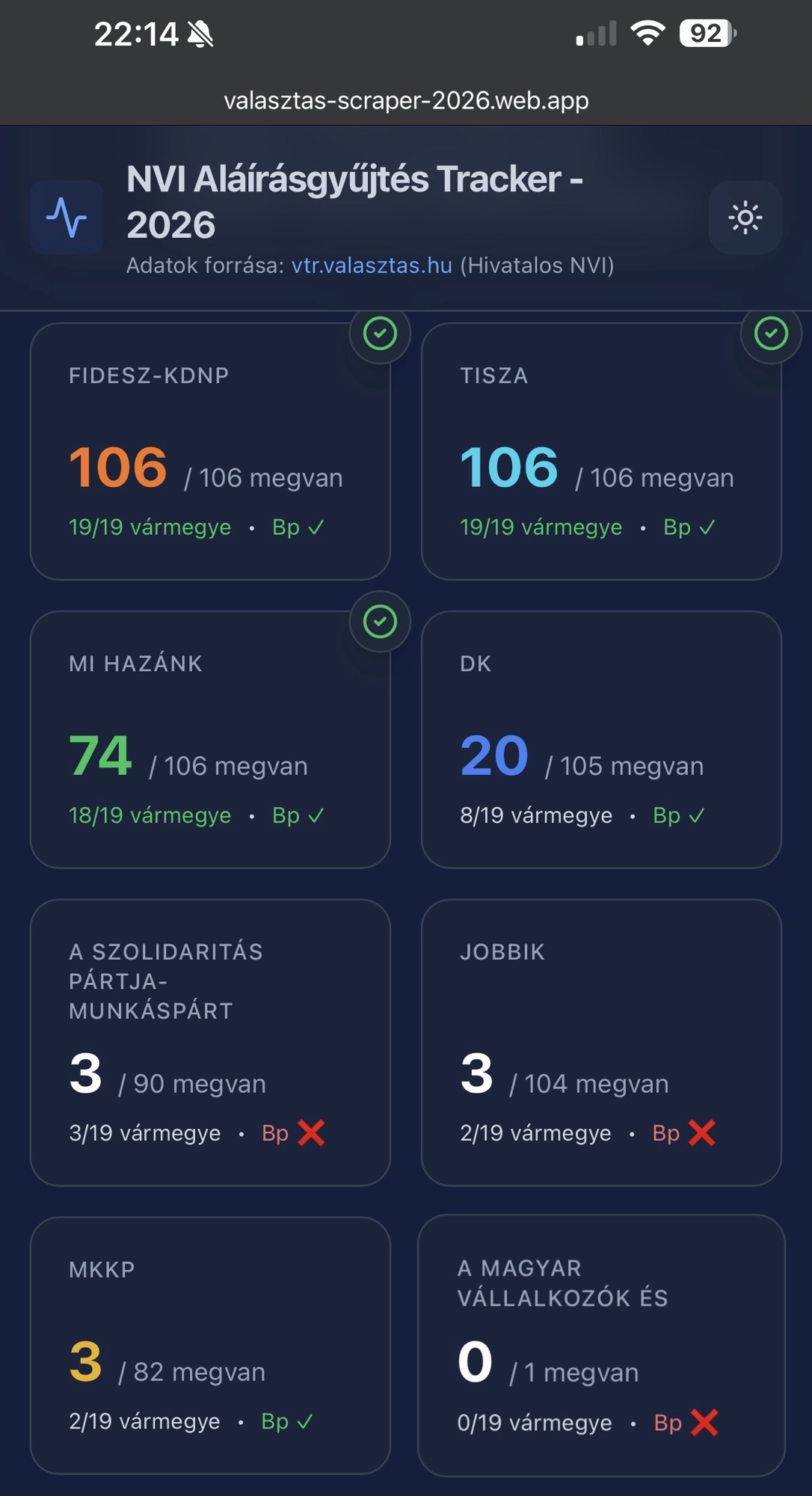Tap the green checkmark badge on TISZA card

point(771,334)
